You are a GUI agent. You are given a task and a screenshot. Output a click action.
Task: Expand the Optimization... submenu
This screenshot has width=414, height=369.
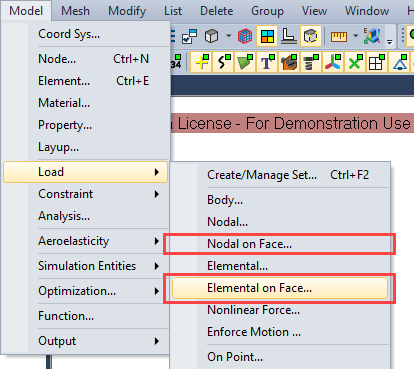(x=86, y=291)
